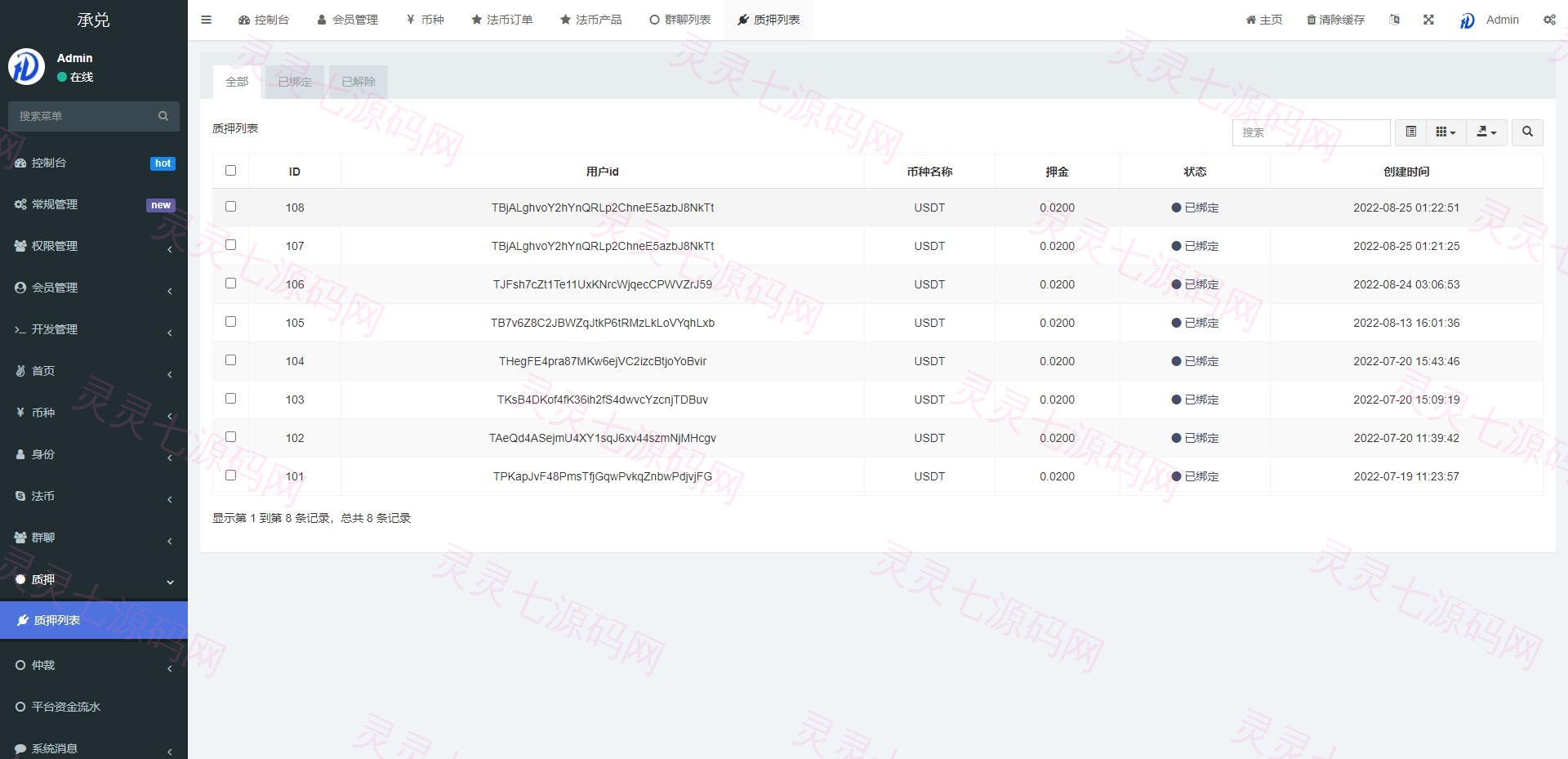Open settings gears icon at top right
This screenshot has width=1568, height=759.
pyautogui.click(x=1549, y=20)
